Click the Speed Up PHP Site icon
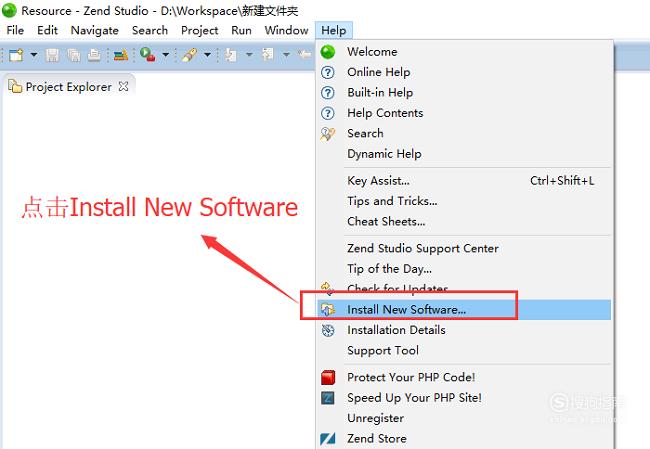 tap(327, 398)
